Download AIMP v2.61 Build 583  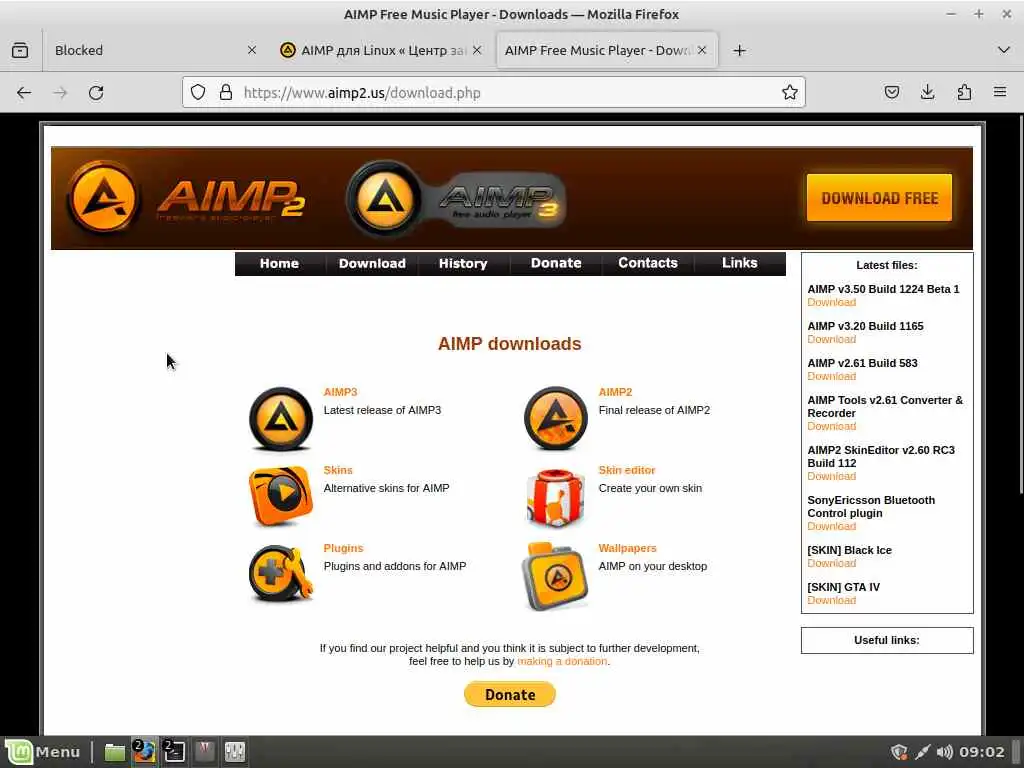pyautogui.click(x=831, y=376)
